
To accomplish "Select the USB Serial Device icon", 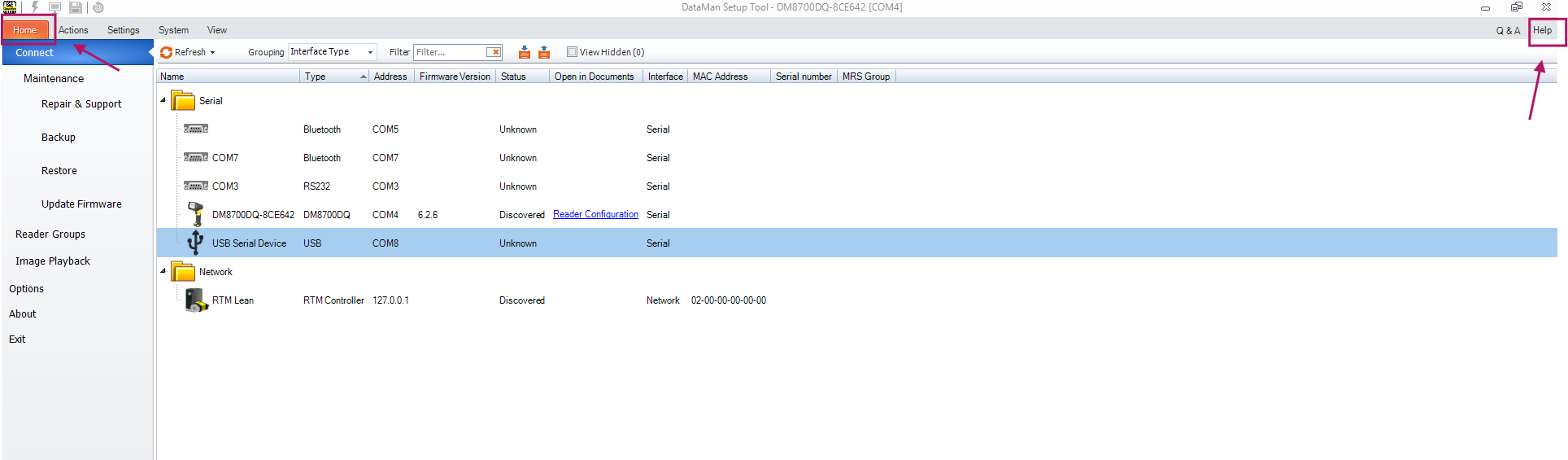I will tap(195, 243).
